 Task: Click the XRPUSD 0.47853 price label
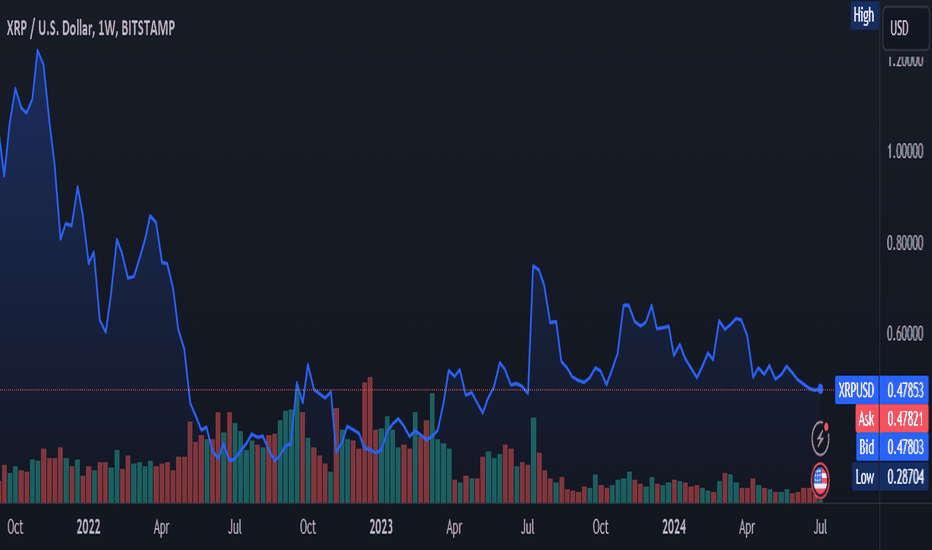click(x=881, y=390)
